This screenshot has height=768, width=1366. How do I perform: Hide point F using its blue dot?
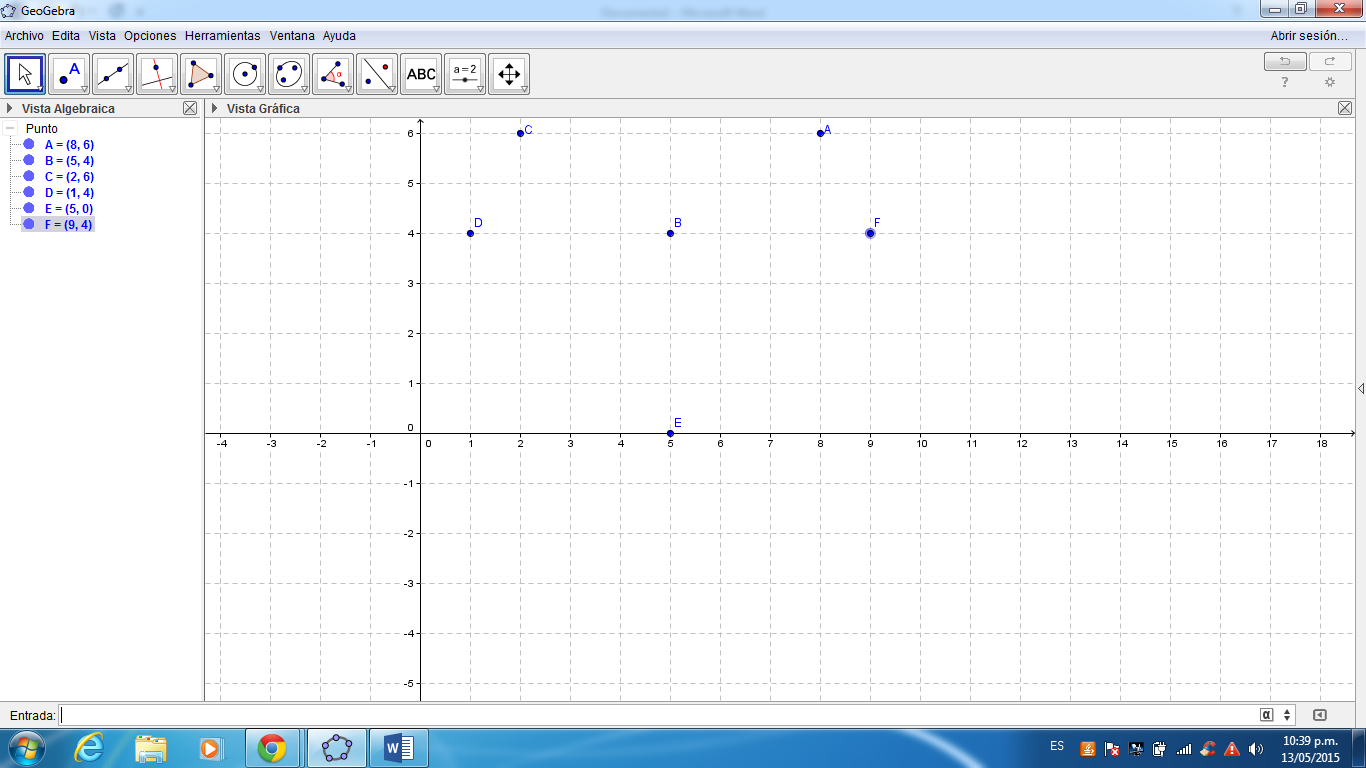point(28,224)
